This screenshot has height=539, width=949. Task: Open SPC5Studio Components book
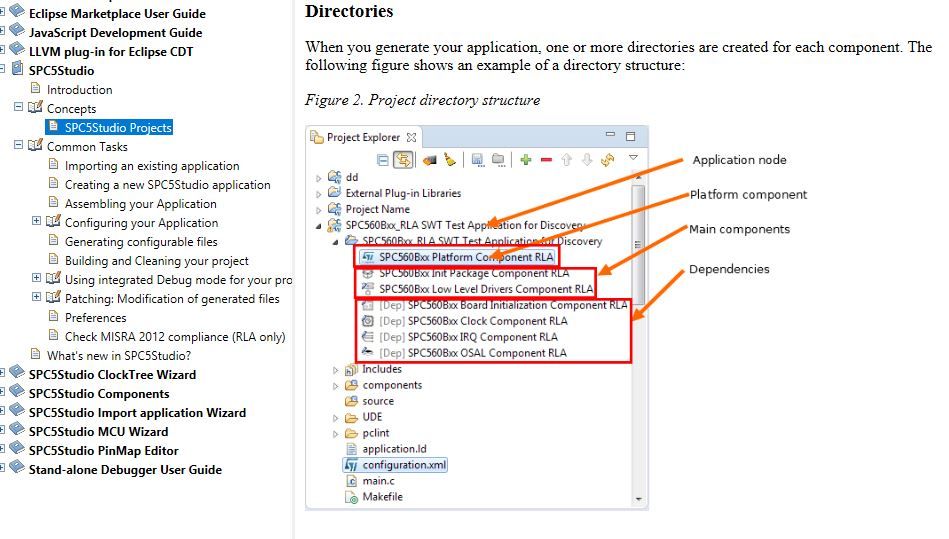[99, 394]
